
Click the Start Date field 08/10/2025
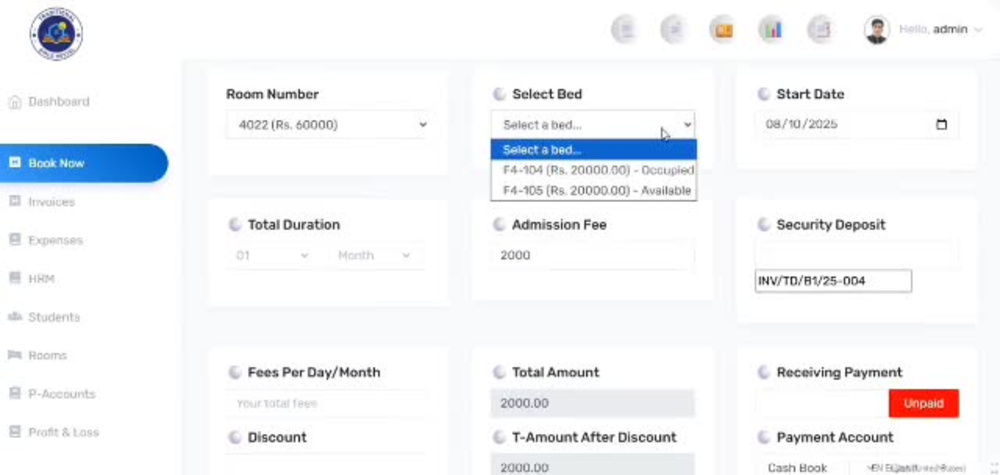[857, 125]
